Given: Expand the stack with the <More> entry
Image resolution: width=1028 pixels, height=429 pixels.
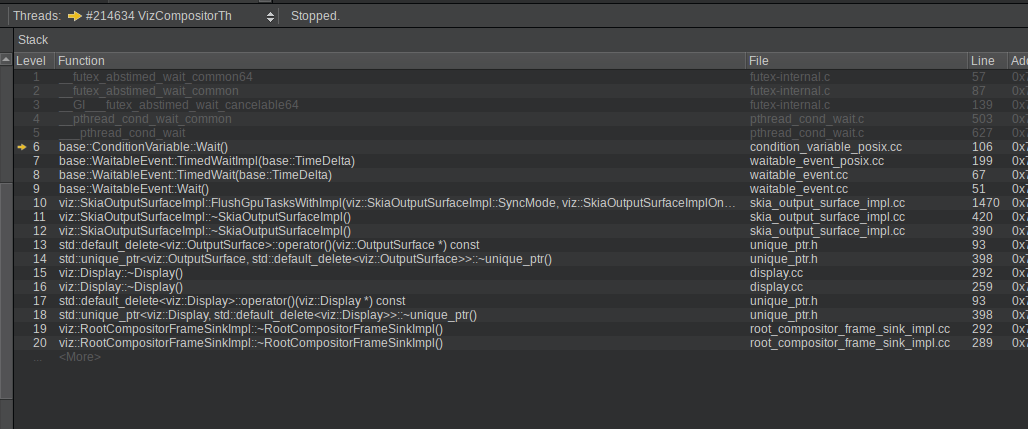Looking at the screenshot, I should pos(80,357).
